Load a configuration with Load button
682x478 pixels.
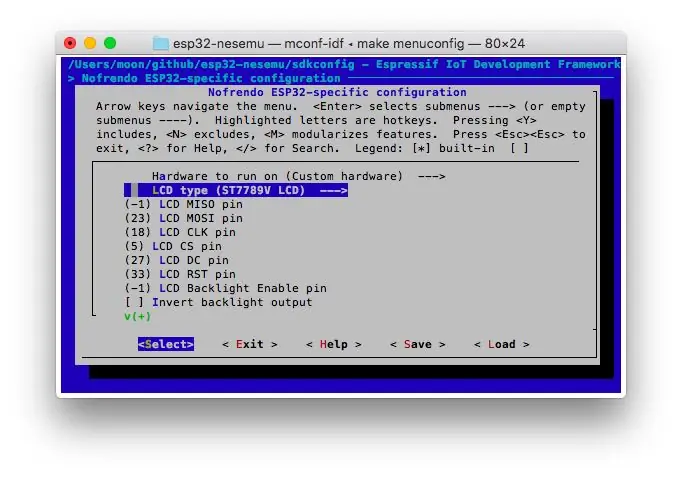pos(501,344)
